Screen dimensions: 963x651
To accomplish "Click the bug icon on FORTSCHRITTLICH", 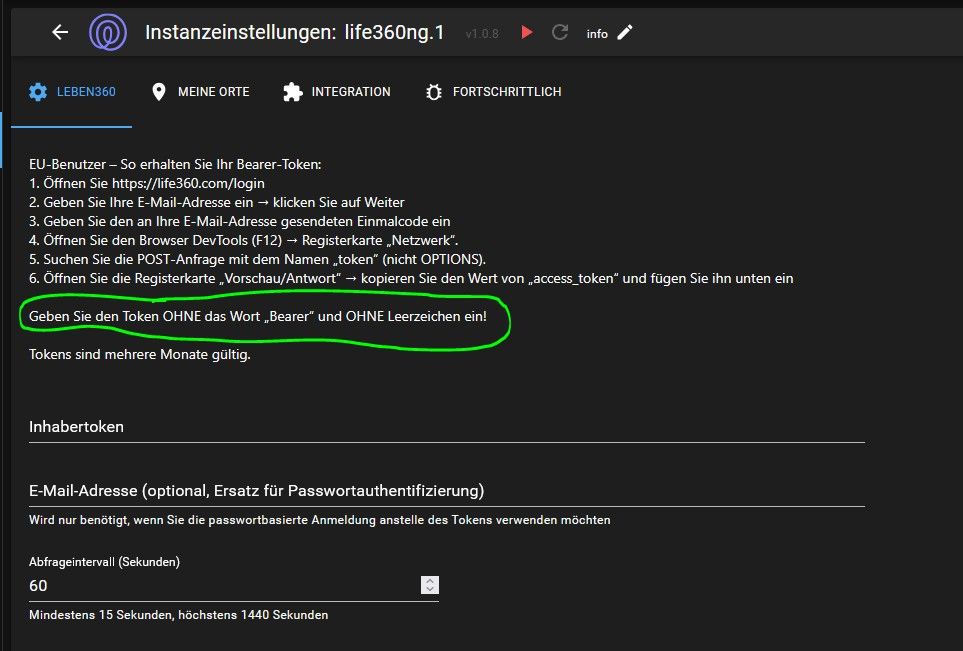I will (x=434, y=92).
